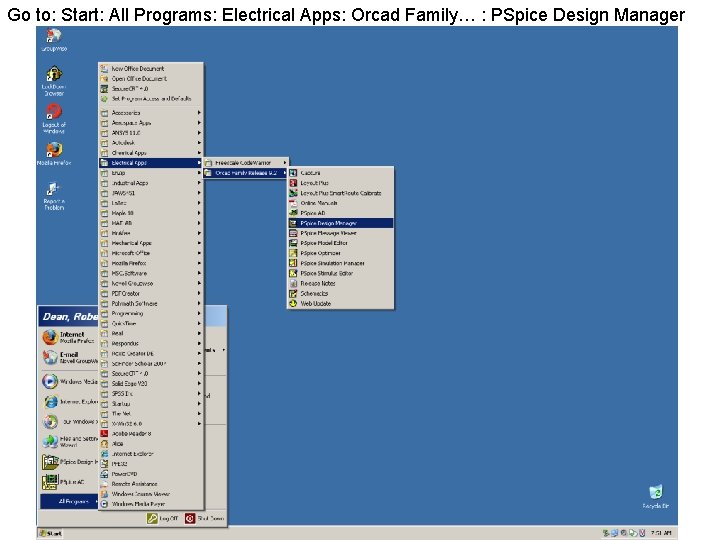Choose New Office Document
Image resolution: width=720 pixels, height=540 pixels.
tap(151, 68)
